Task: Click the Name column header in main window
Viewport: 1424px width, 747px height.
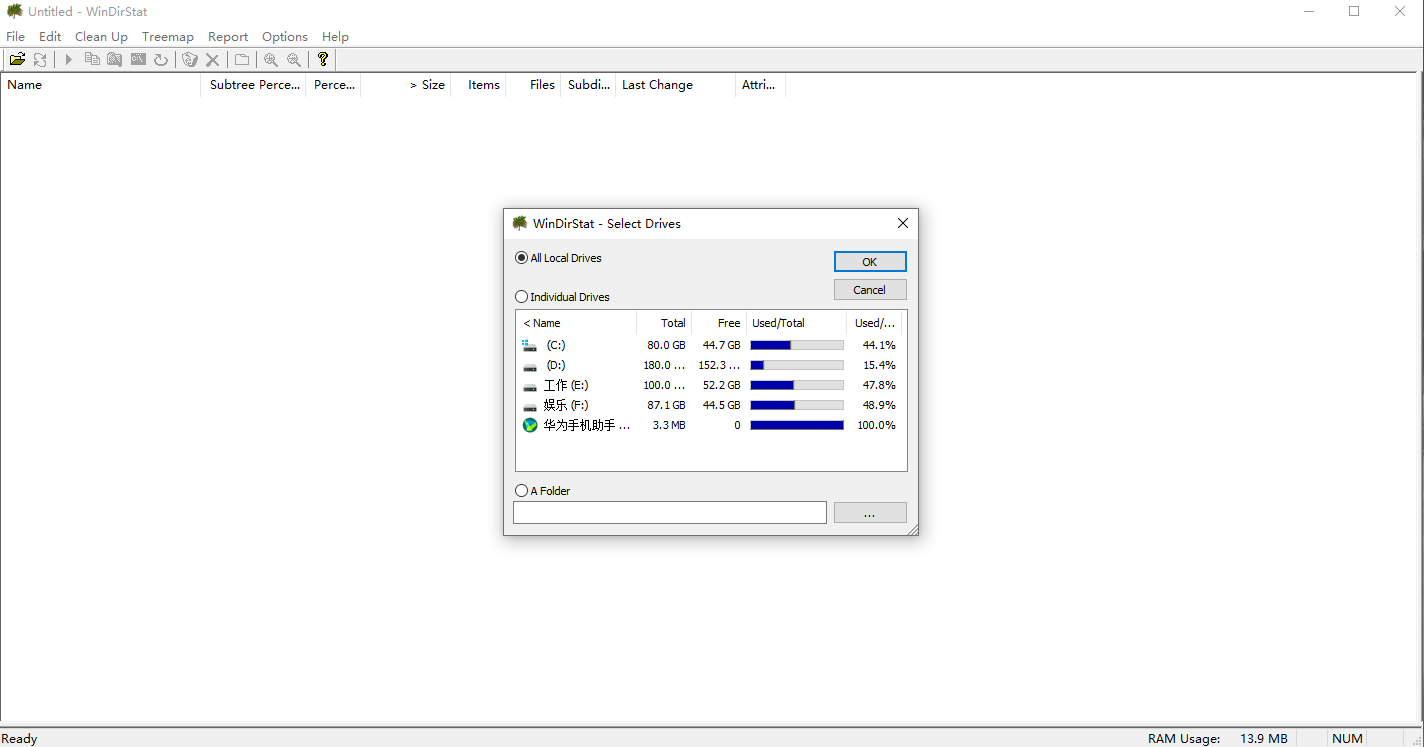Action: click(x=101, y=85)
